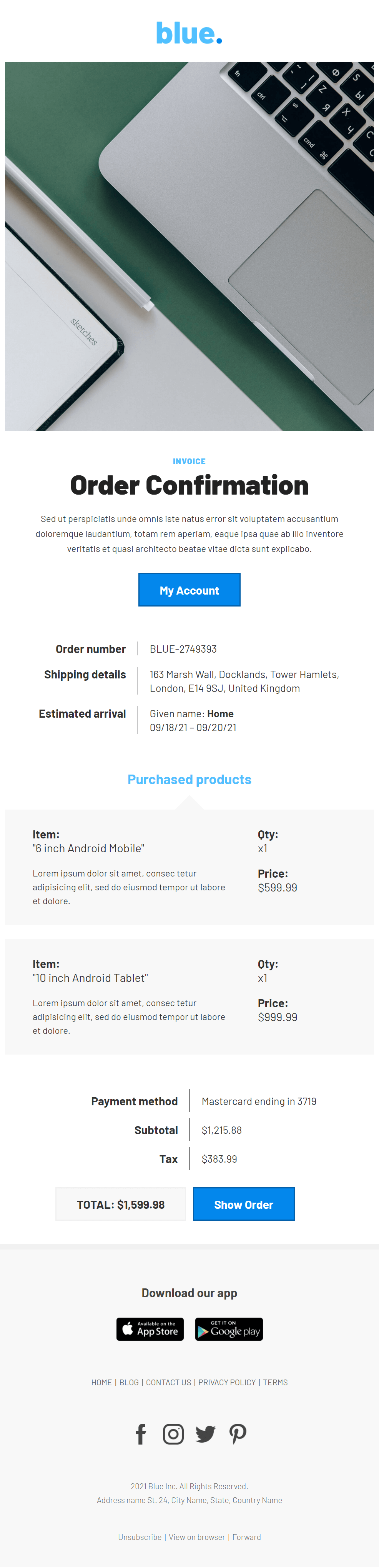Click the Unsubscribe link
The width and height of the screenshot is (379, 1568).
[x=140, y=1537]
